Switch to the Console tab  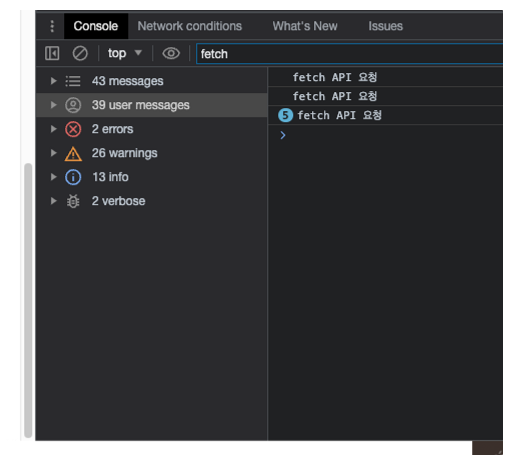coord(96,26)
